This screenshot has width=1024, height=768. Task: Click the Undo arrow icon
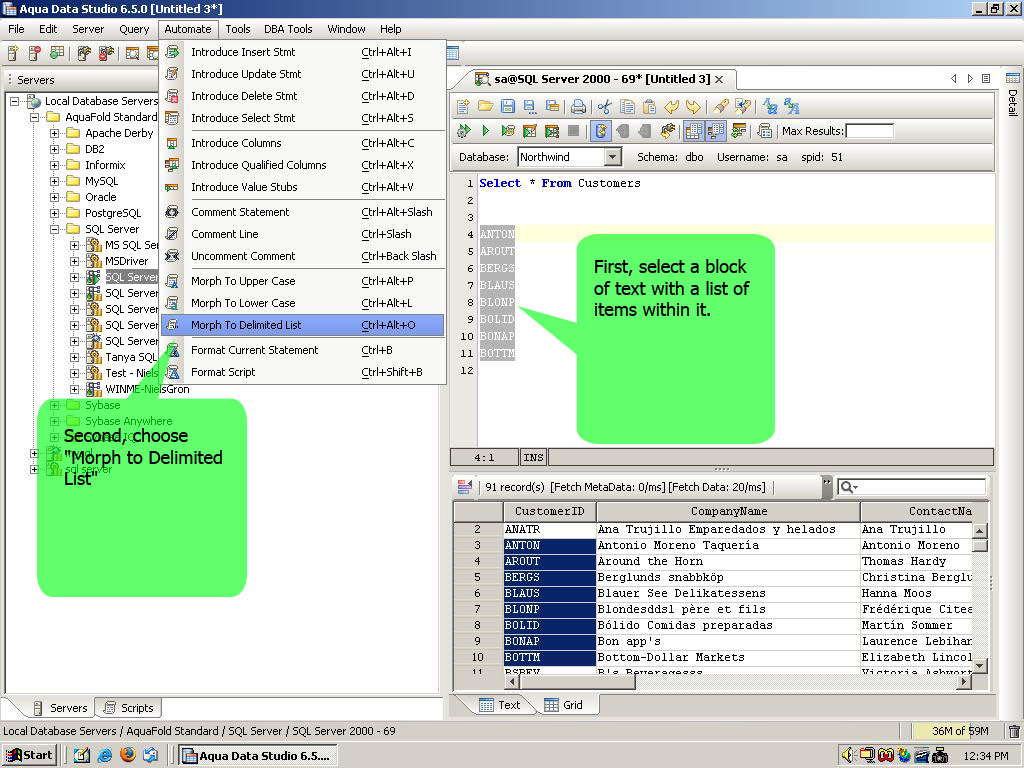[671, 106]
